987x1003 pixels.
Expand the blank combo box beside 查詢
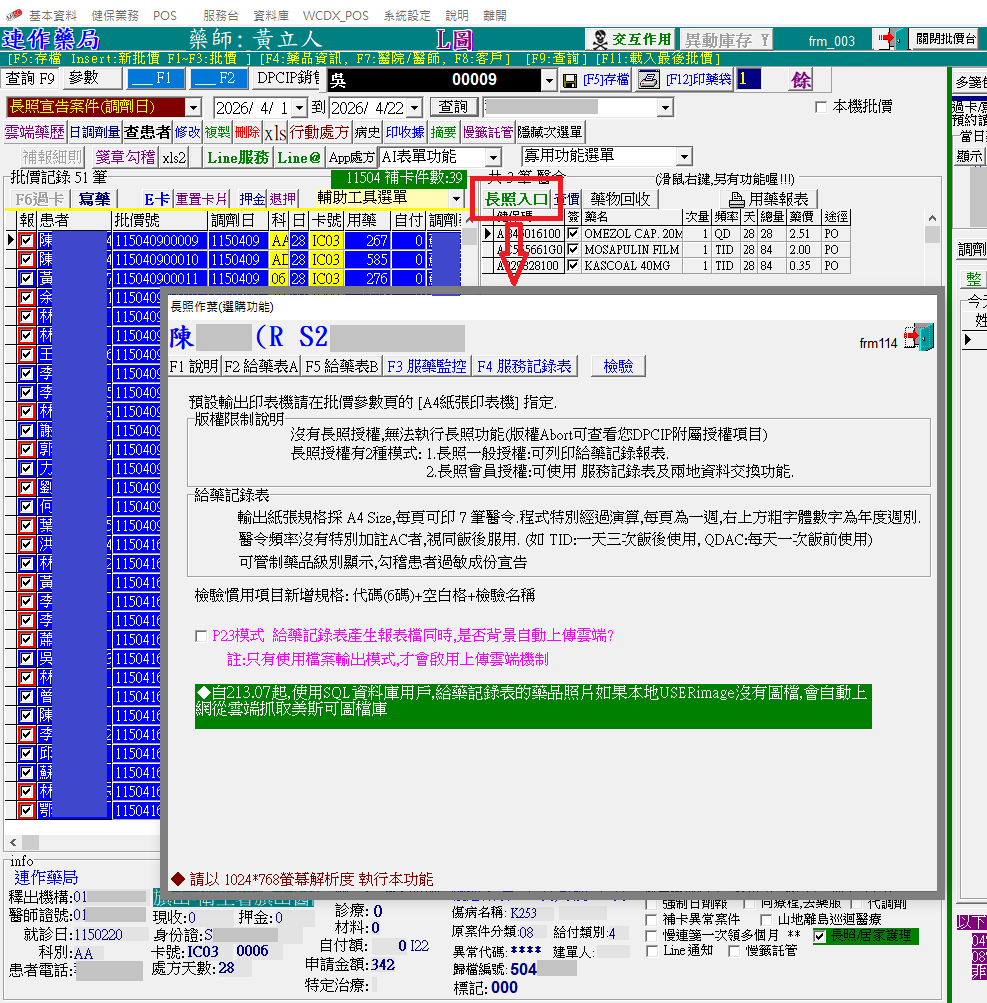(x=665, y=107)
